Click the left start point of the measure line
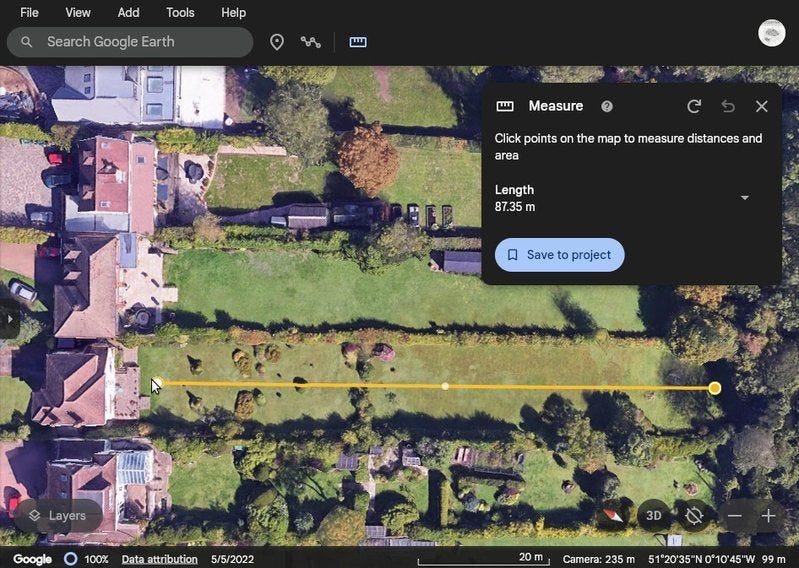The image size is (799, 568). pos(157,383)
